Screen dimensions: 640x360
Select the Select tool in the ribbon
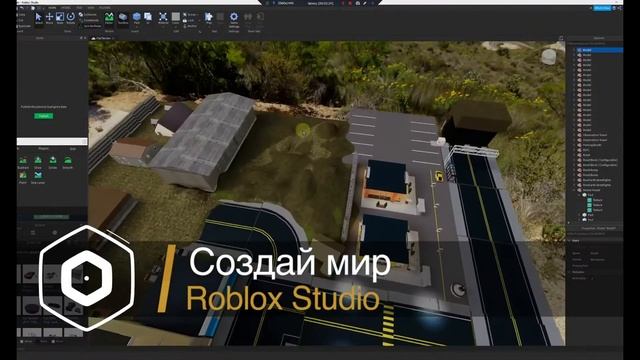(38, 18)
